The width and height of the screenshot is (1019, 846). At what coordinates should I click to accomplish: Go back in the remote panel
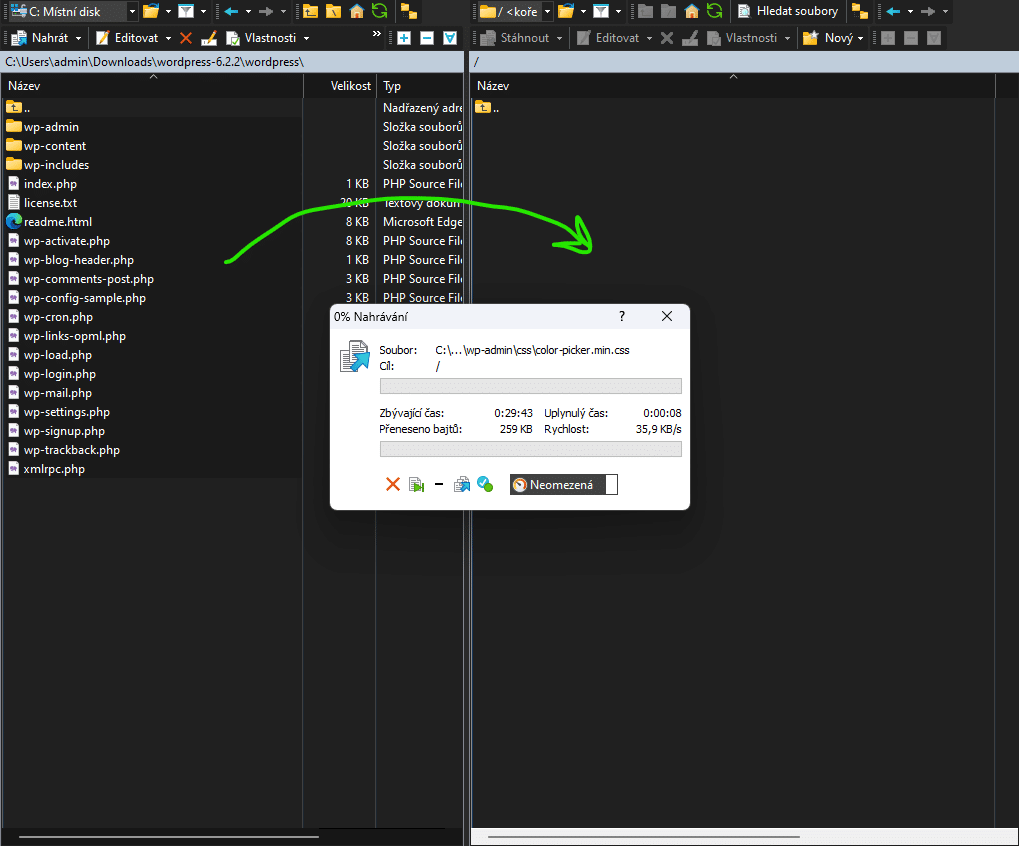[x=893, y=11]
